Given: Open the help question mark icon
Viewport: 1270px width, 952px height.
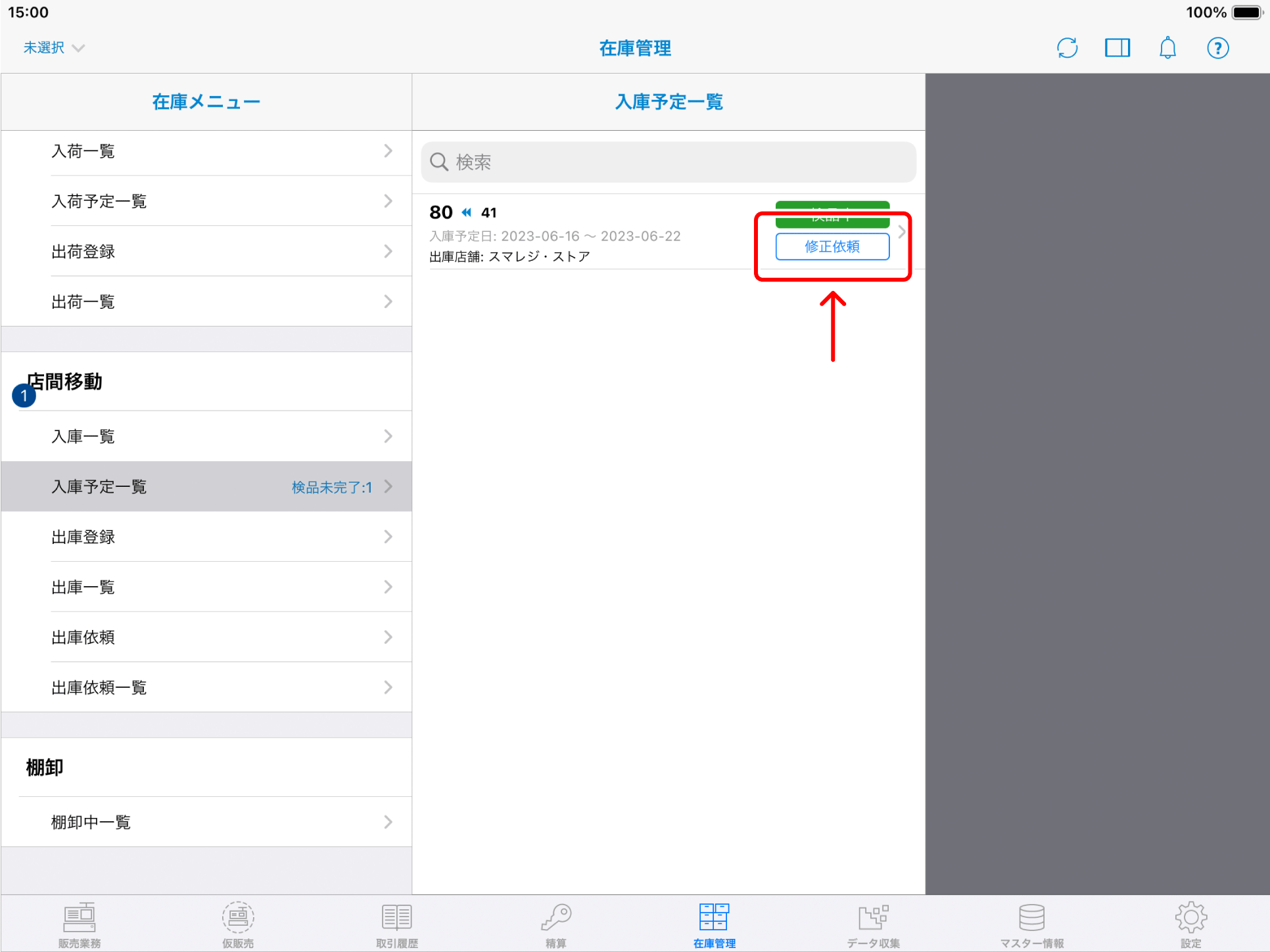Looking at the screenshot, I should point(1217,48).
